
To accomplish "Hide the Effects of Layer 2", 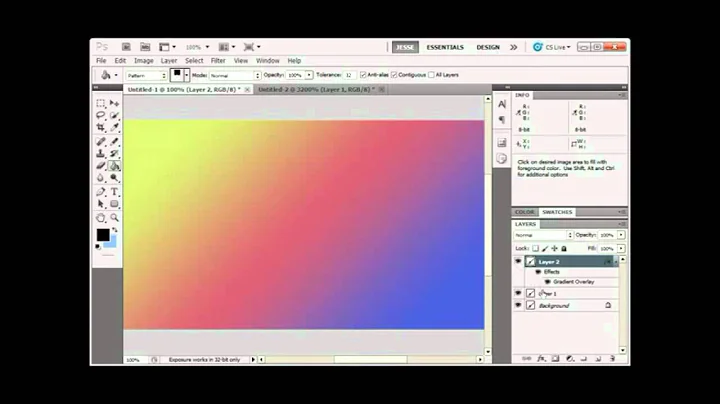I will pos(538,272).
